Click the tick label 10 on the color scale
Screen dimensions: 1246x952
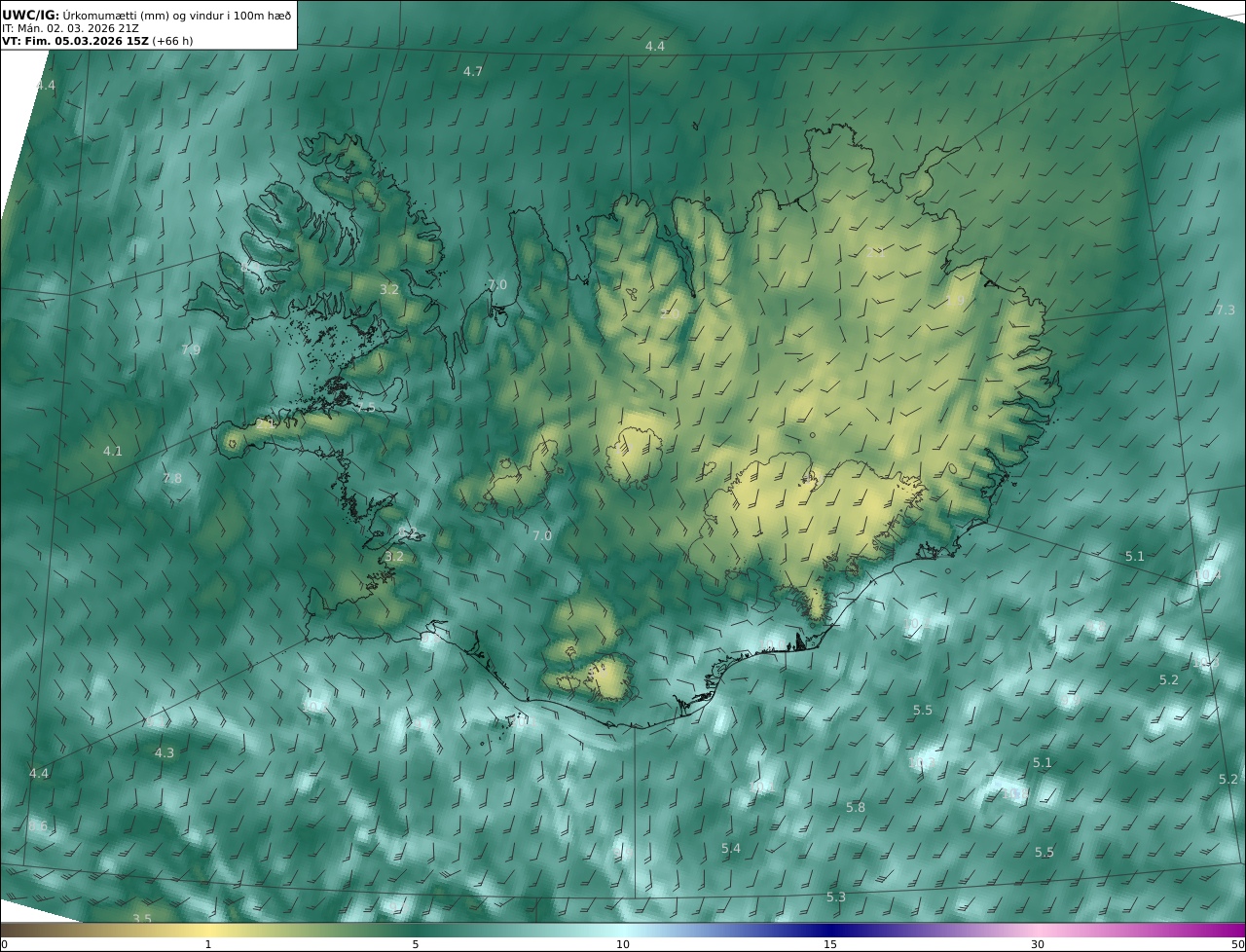[623, 945]
